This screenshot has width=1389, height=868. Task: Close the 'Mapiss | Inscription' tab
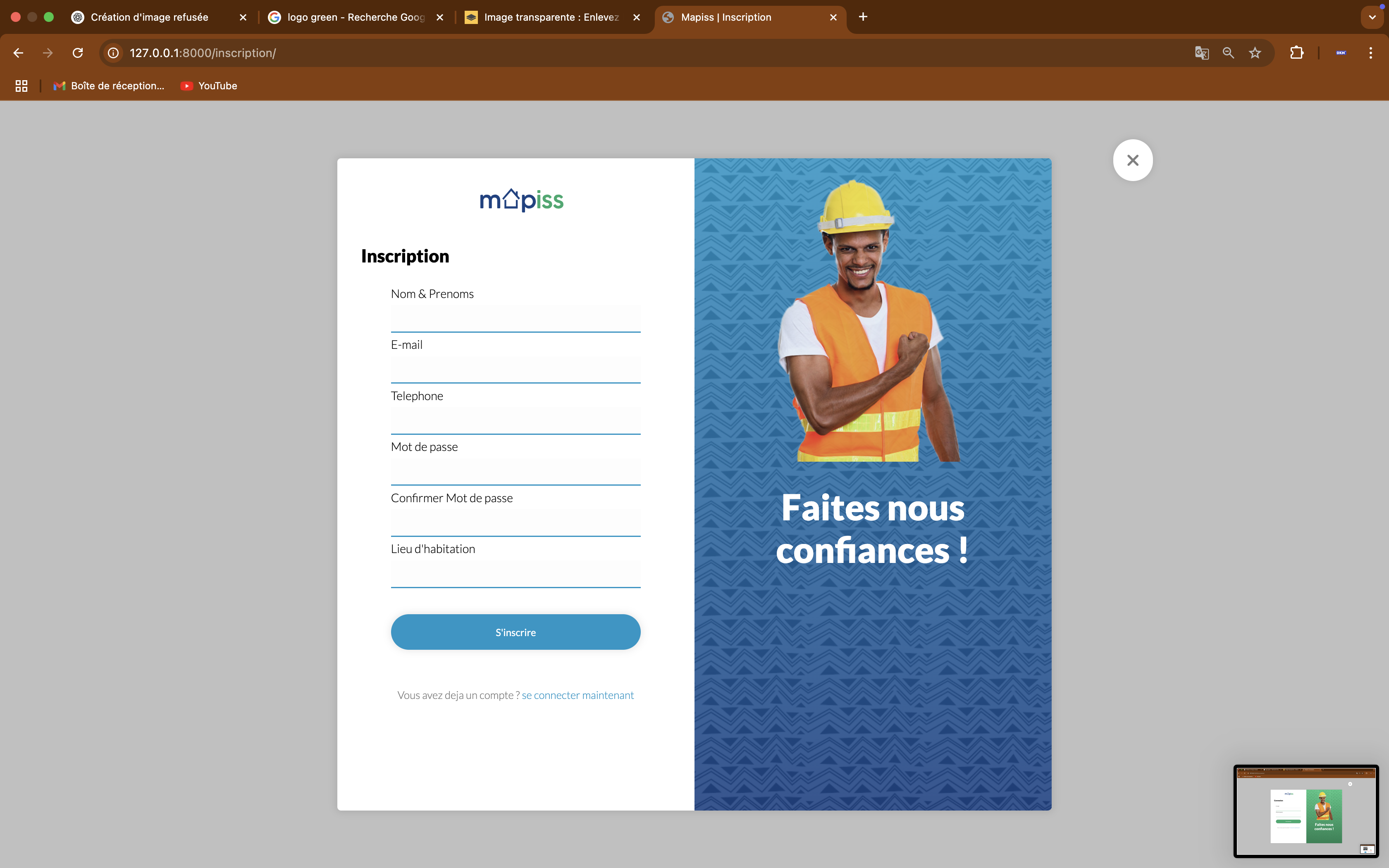click(x=833, y=17)
